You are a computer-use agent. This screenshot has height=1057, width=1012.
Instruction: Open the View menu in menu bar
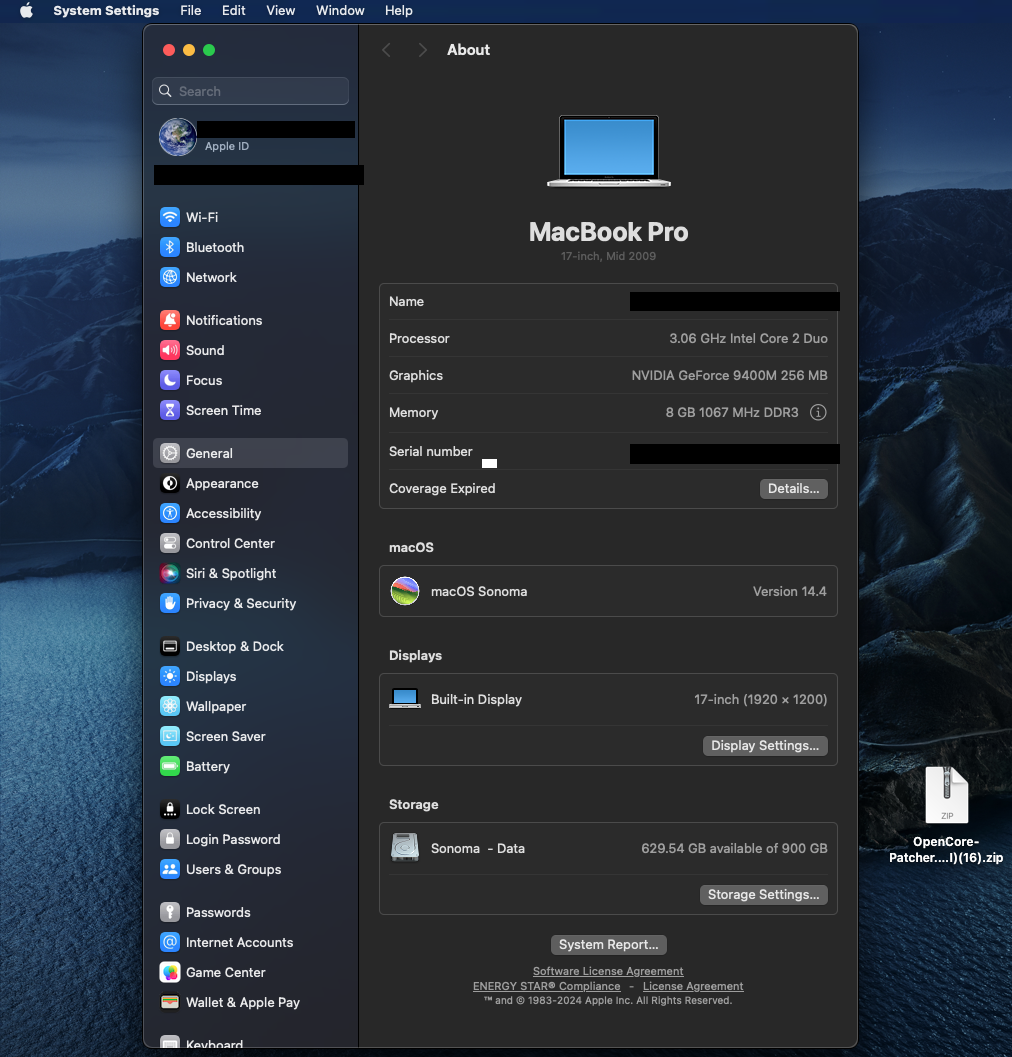pyautogui.click(x=281, y=11)
